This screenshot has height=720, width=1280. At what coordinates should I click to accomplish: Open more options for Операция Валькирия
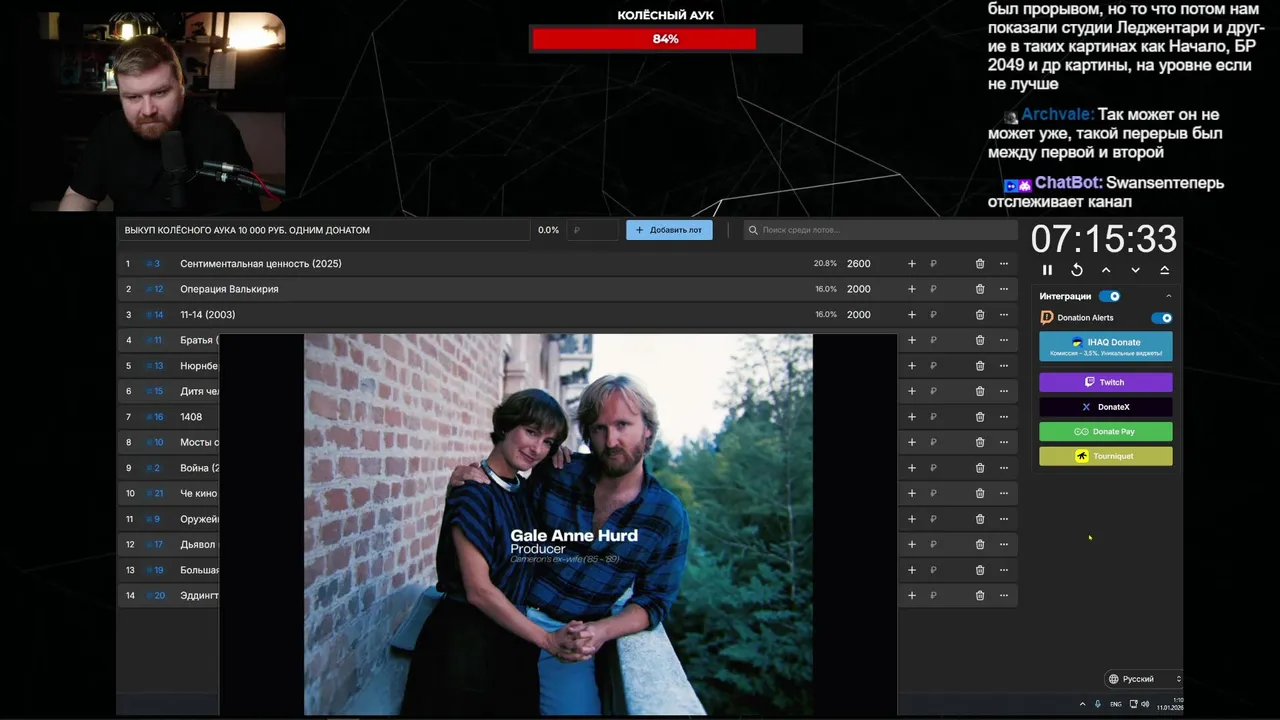[1004, 289]
